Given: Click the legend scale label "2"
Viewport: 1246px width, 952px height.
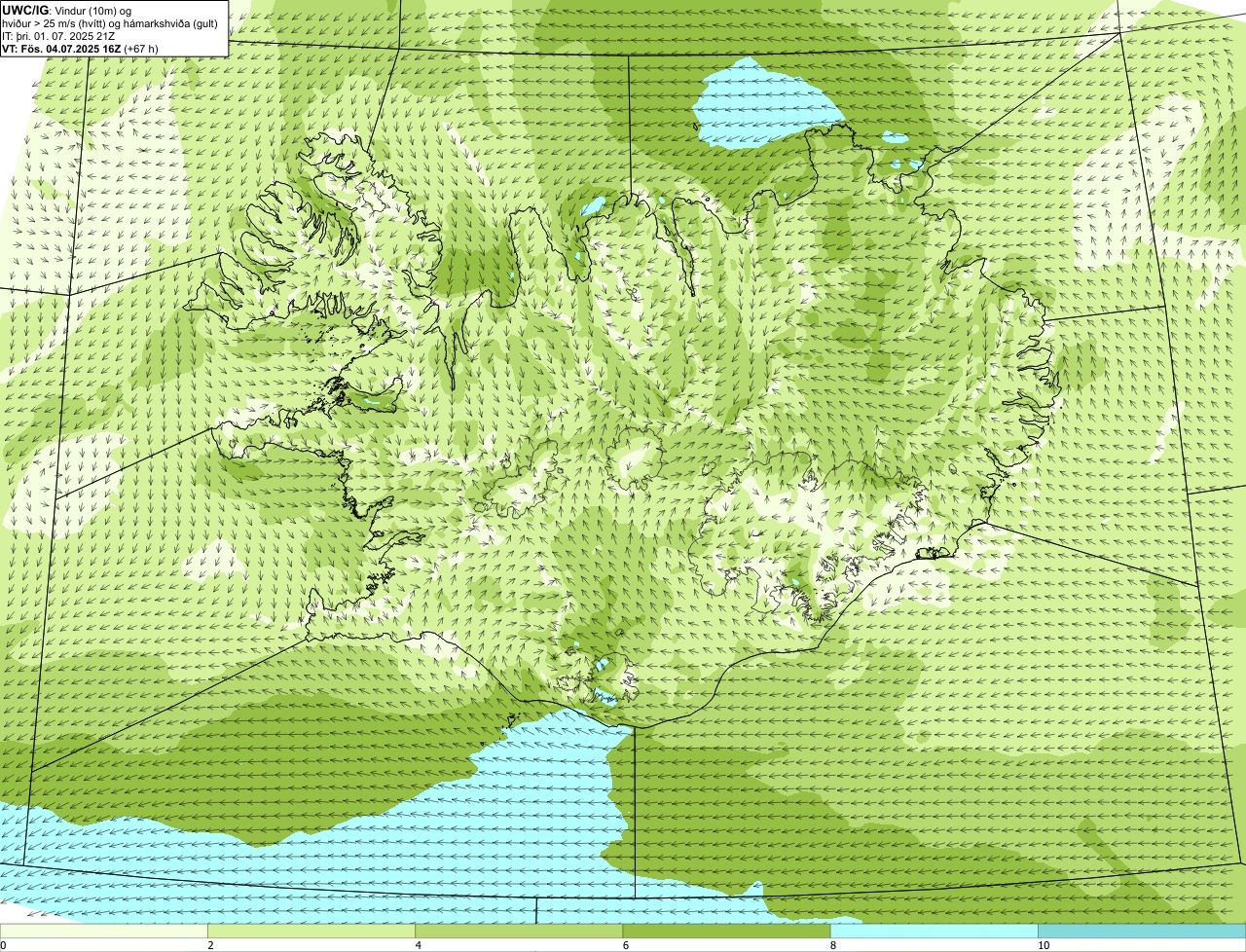Looking at the screenshot, I should (210, 945).
